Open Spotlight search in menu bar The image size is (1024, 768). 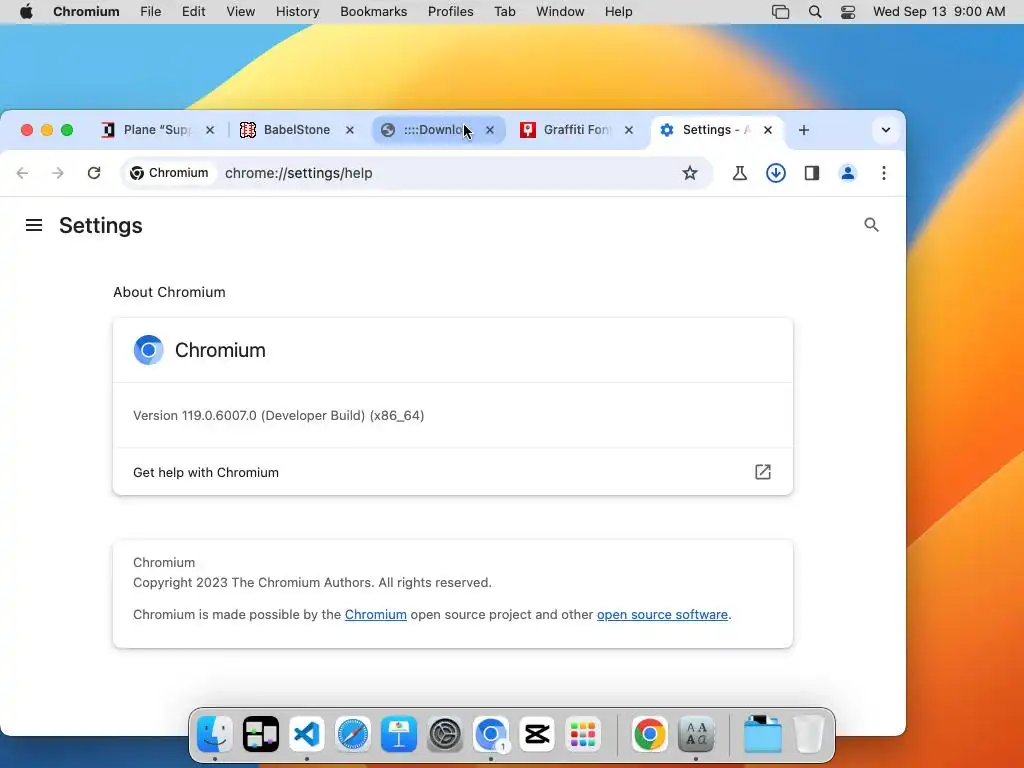pos(815,12)
